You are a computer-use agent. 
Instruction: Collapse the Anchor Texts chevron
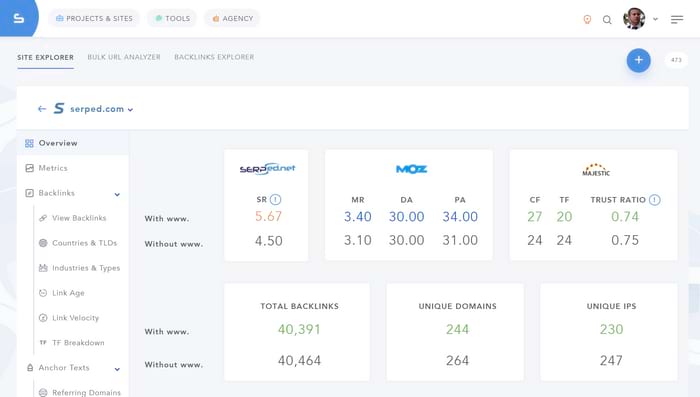pyautogui.click(x=117, y=369)
